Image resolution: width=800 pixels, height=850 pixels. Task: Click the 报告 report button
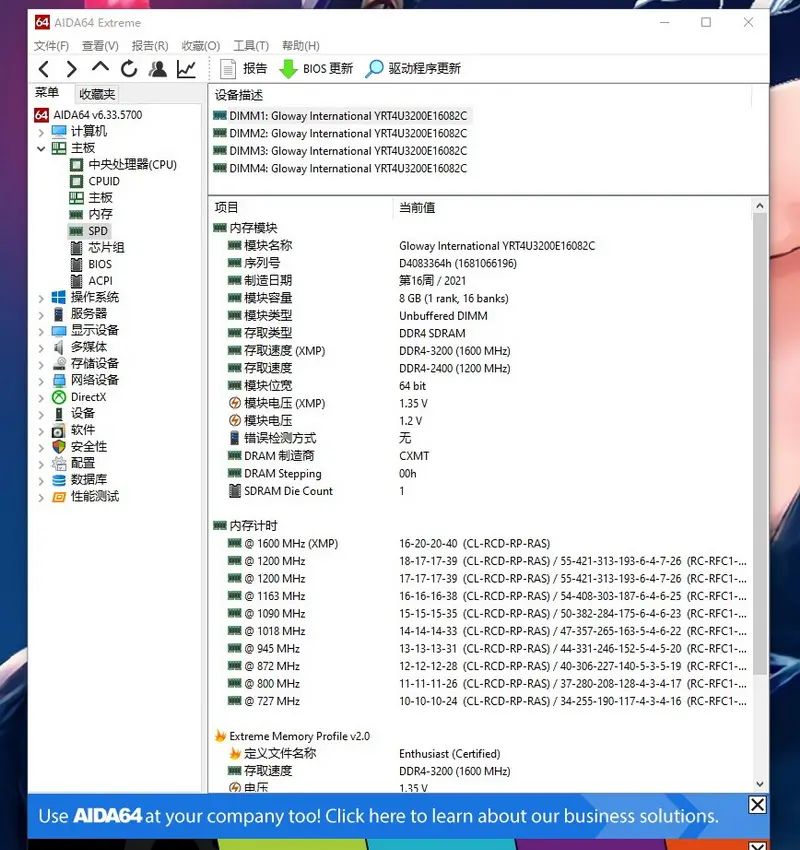pos(243,69)
